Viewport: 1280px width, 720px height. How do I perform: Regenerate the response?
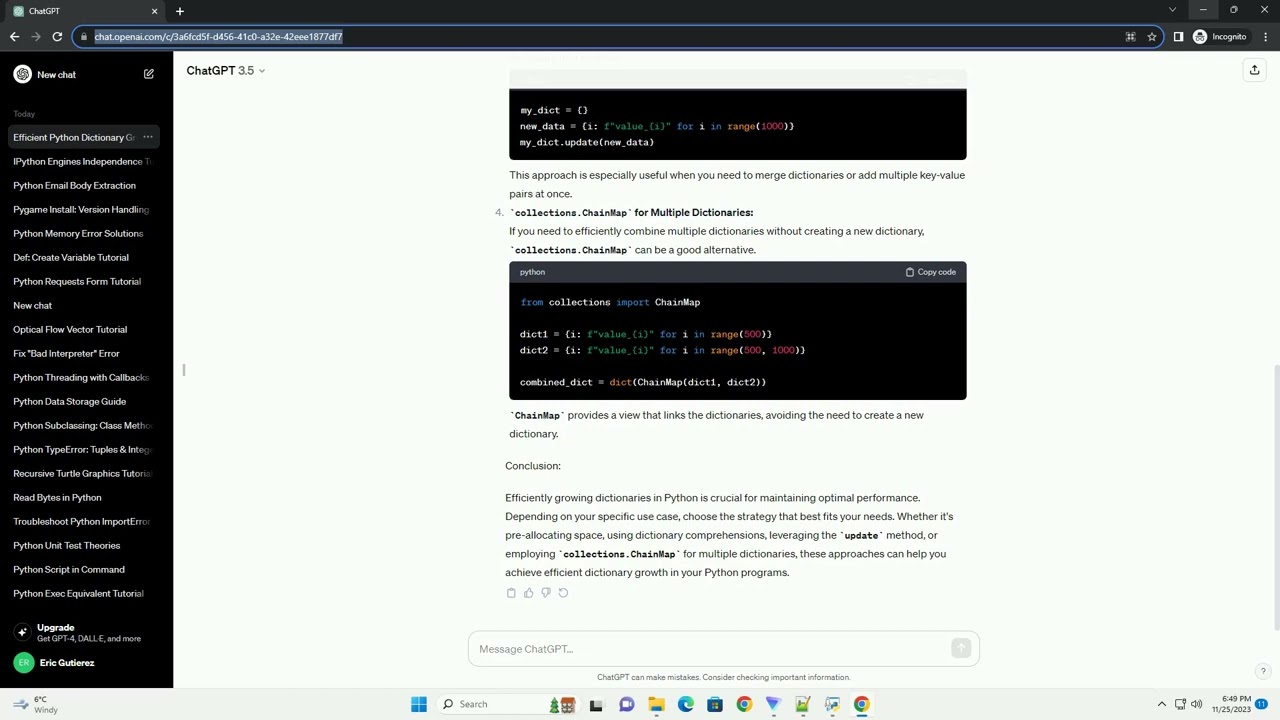pos(563,593)
